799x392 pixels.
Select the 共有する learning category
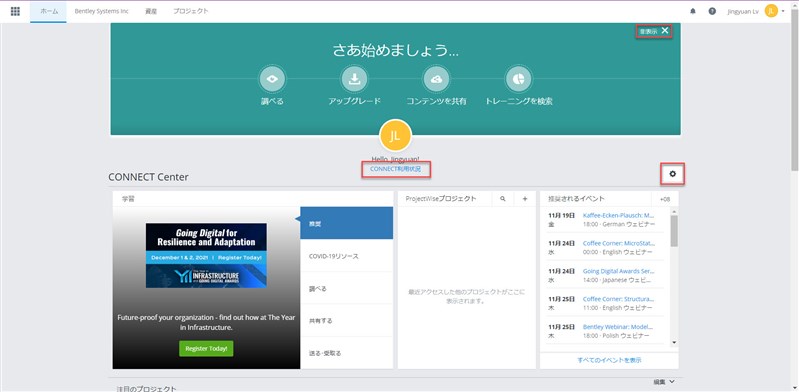347,321
